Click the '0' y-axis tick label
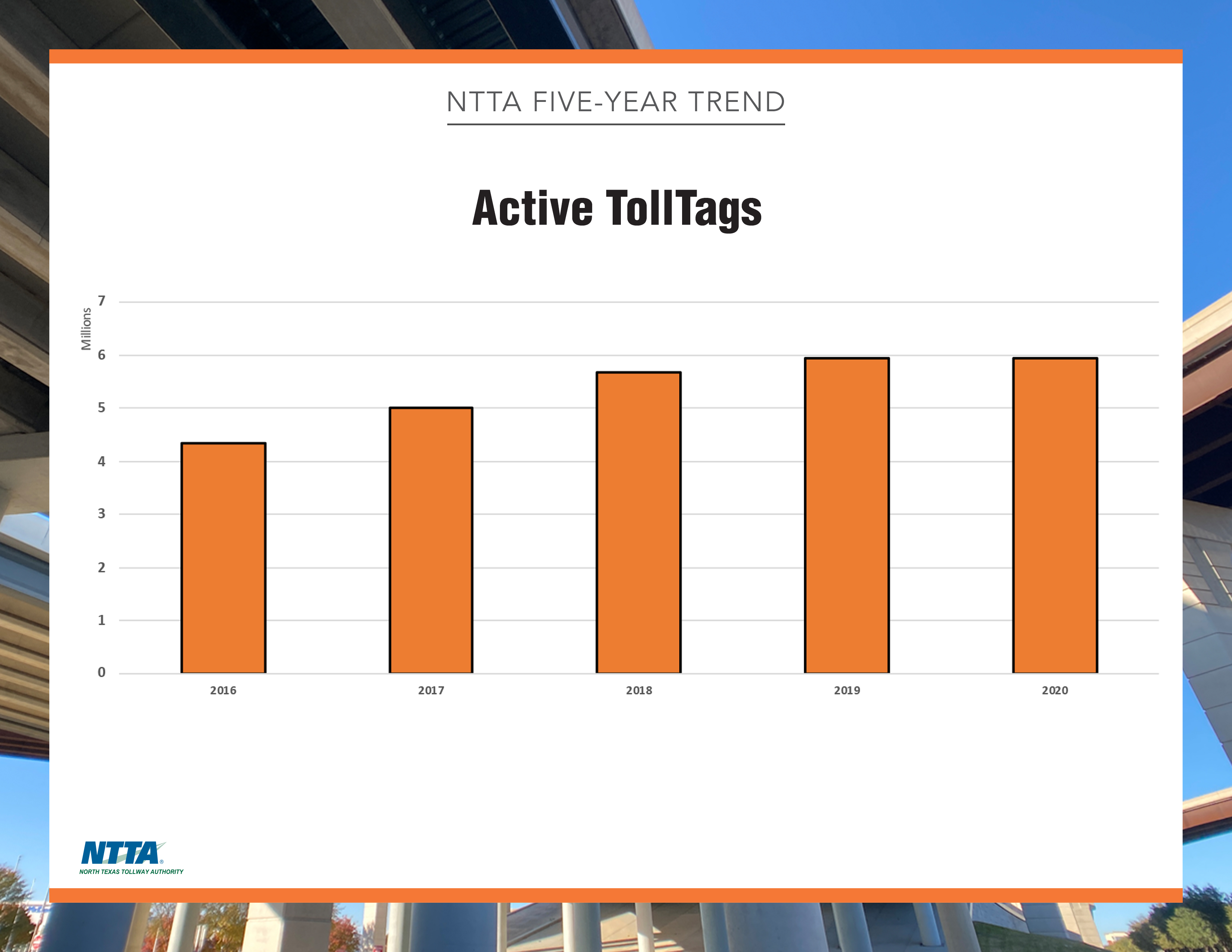Screen dimensions: 1232x952 (102, 672)
